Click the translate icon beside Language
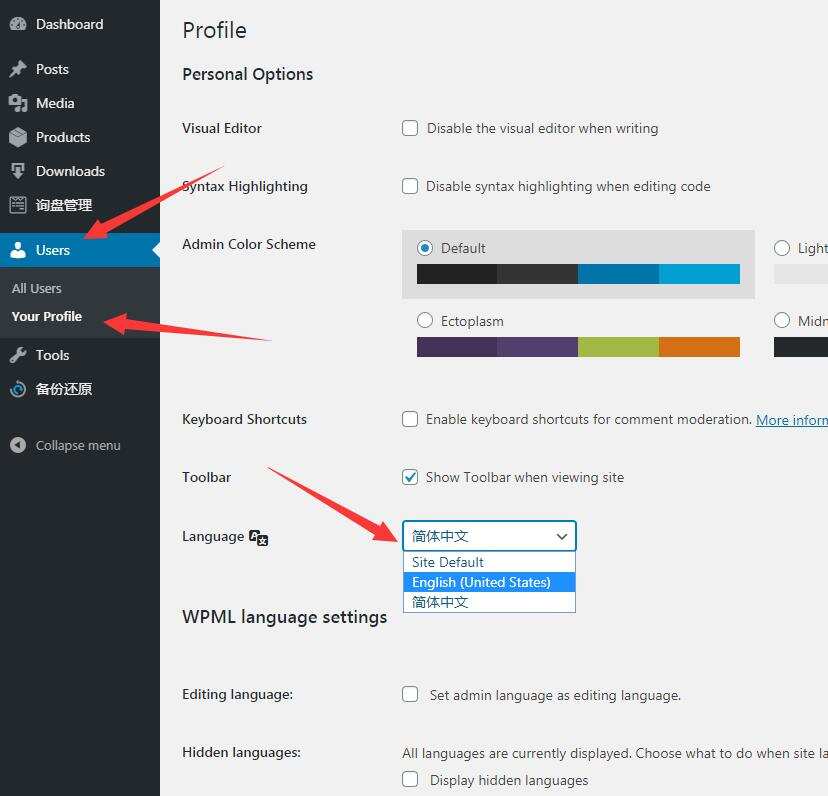 [258, 538]
